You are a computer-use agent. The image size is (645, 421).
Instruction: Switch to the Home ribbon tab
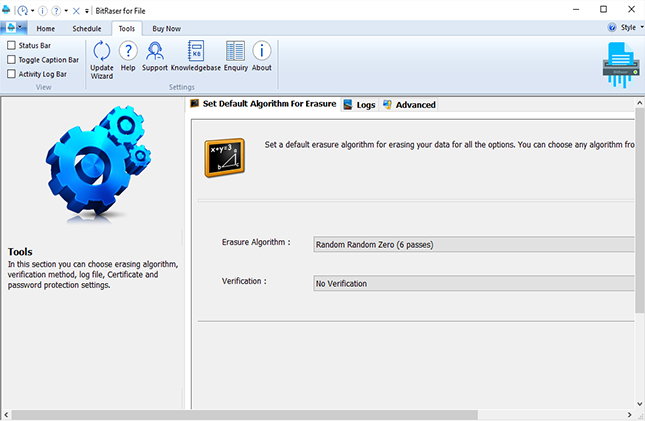click(x=45, y=29)
